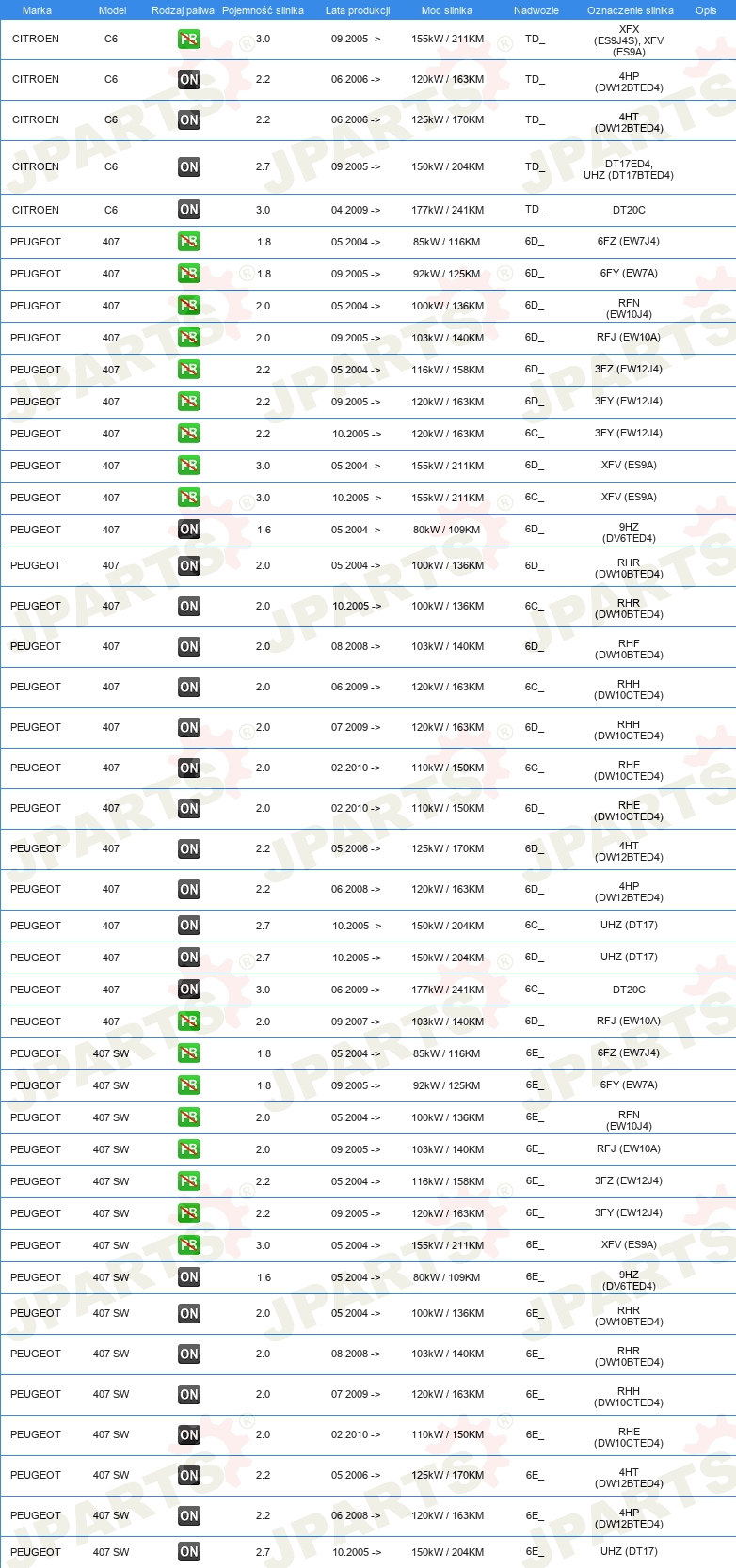
Task: Select RHF (DW10BTED4) engine code cell
Action: 629,649
